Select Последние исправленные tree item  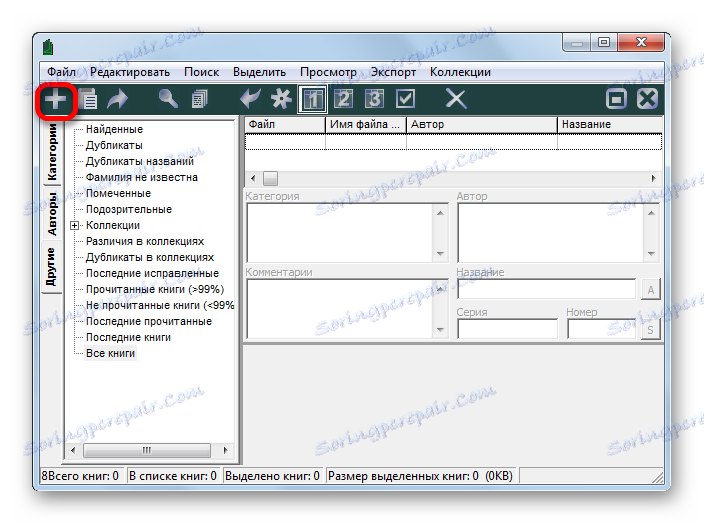coord(152,273)
